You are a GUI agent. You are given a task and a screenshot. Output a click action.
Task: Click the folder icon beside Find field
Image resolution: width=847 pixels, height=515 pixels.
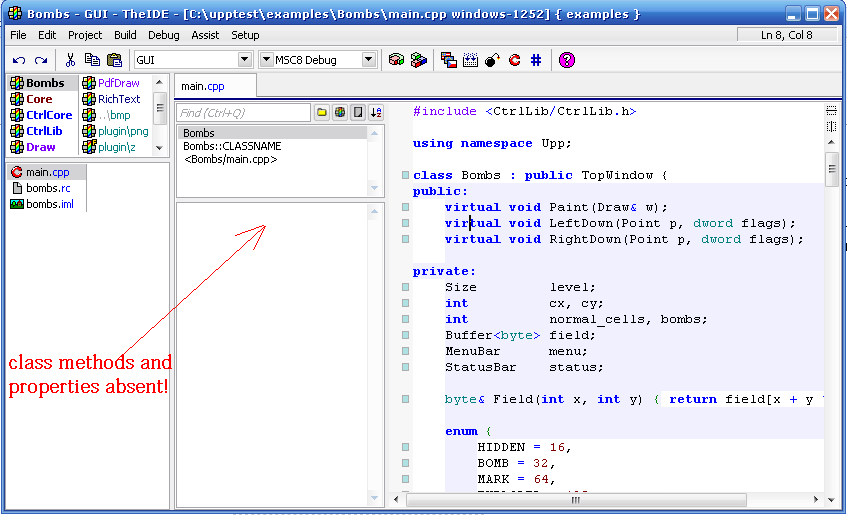(x=322, y=113)
